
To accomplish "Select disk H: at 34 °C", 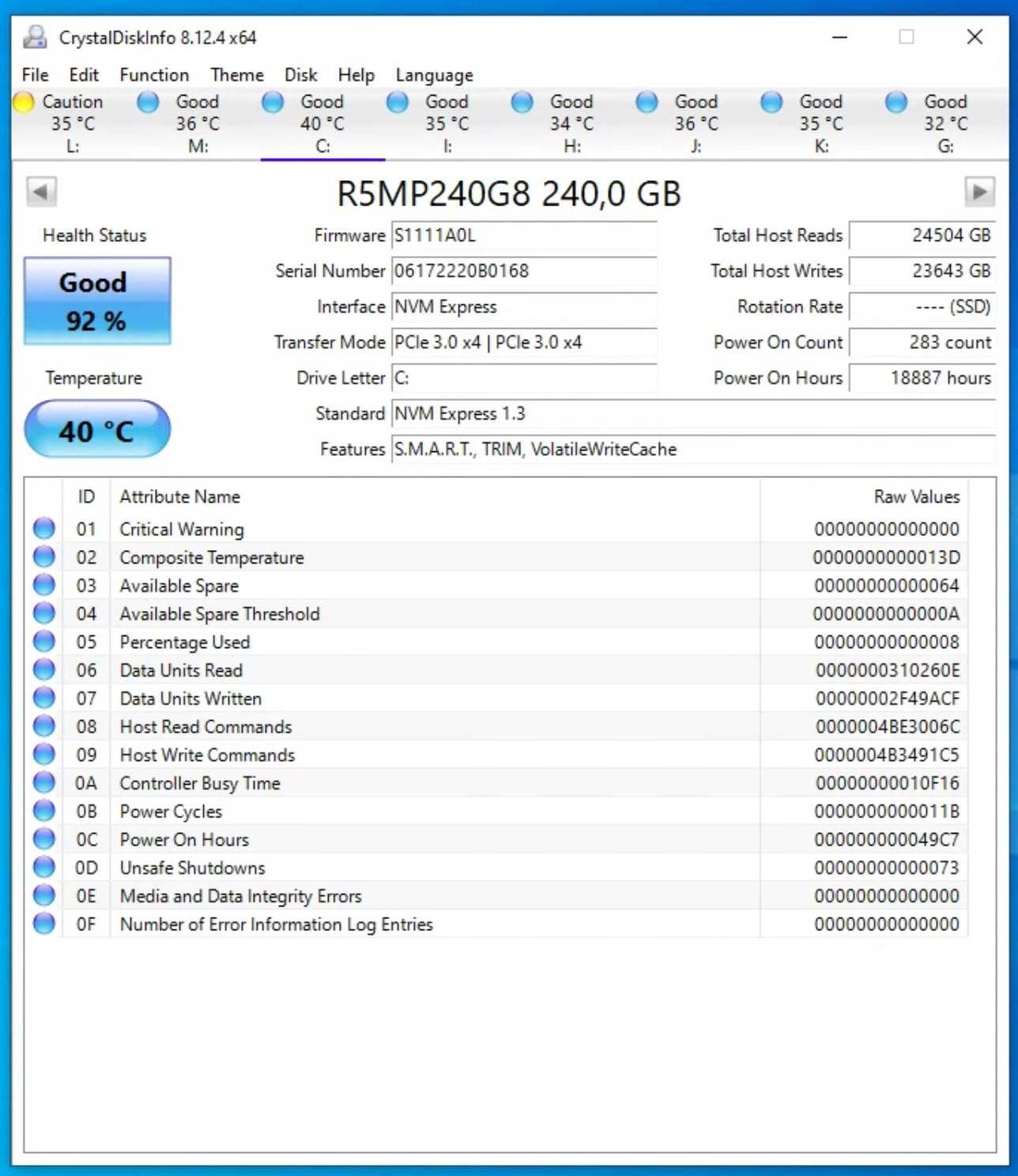I will 572,123.
